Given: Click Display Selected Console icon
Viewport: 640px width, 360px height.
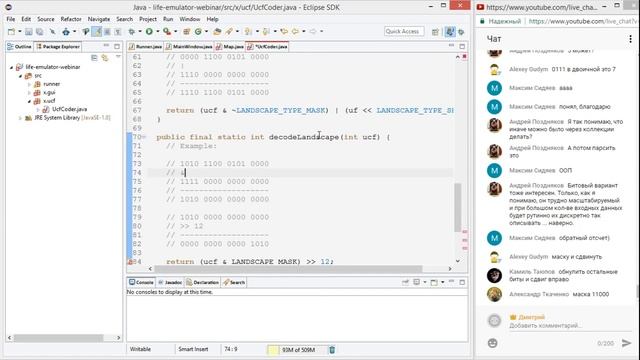Looking at the screenshot, I should 416,282.
